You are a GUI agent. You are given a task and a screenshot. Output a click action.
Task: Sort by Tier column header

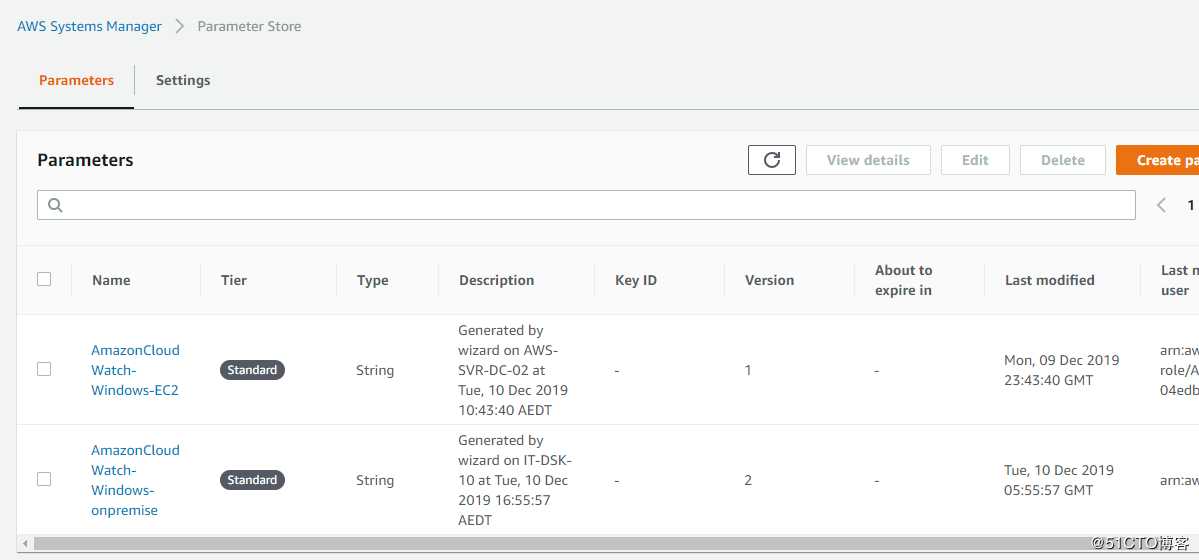[x=233, y=280]
